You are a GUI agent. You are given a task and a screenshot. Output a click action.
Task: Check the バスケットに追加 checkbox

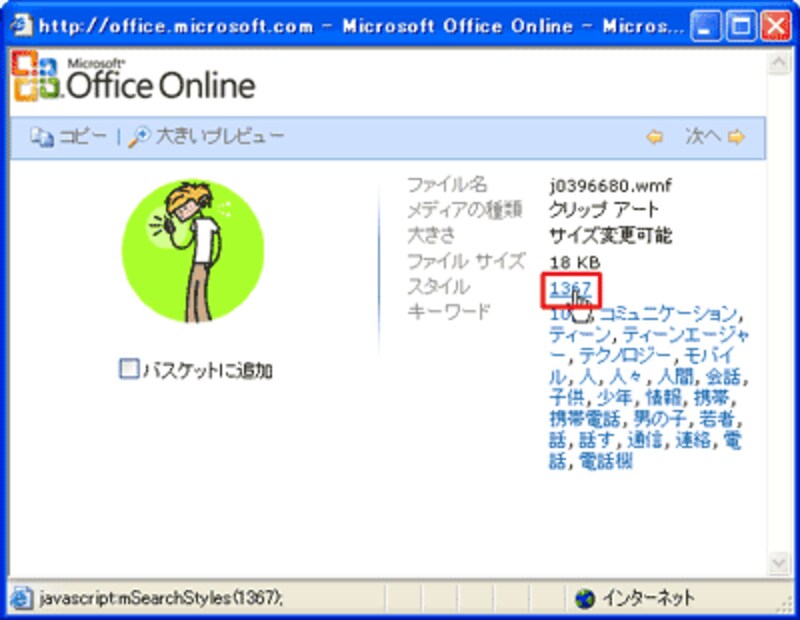tap(128, 370)
